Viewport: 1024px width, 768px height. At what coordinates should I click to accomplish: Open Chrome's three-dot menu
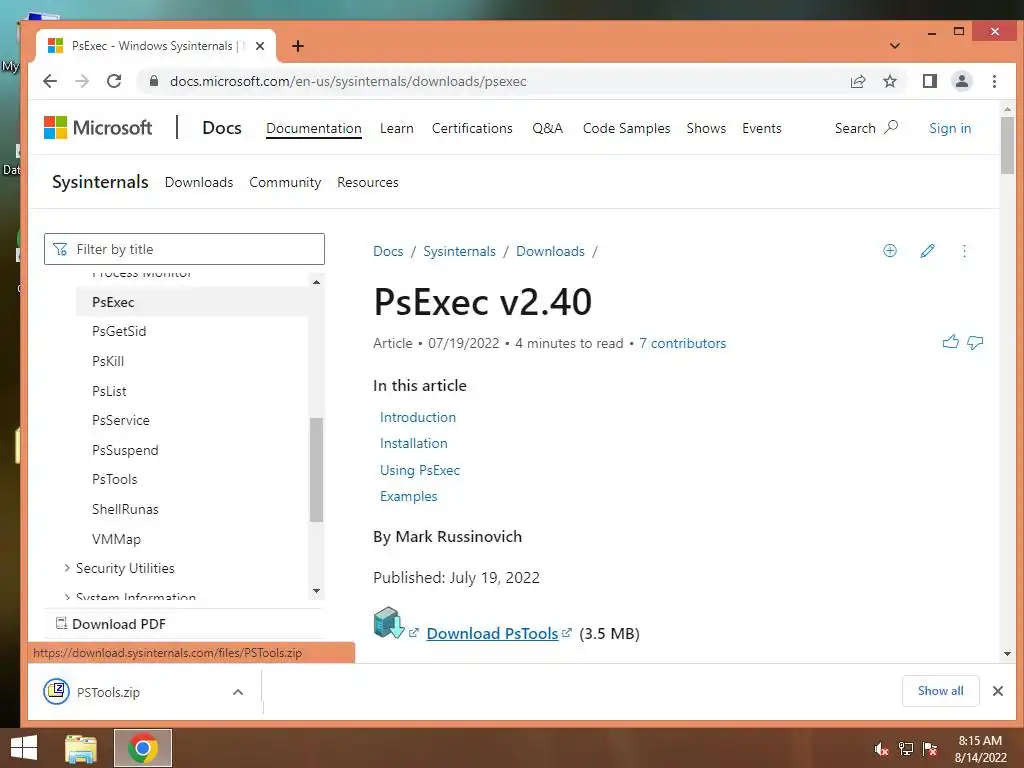[994, 81]
